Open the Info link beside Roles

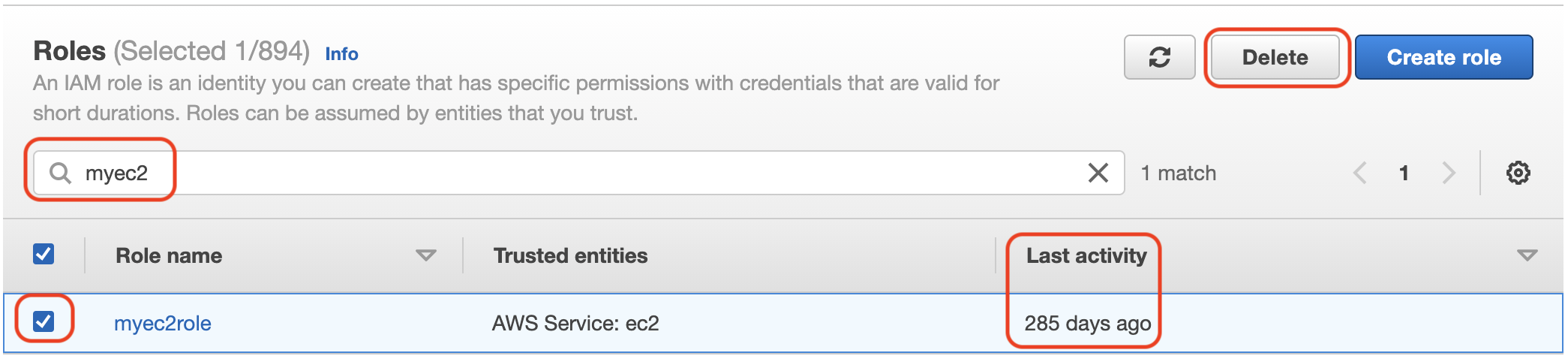341,54
